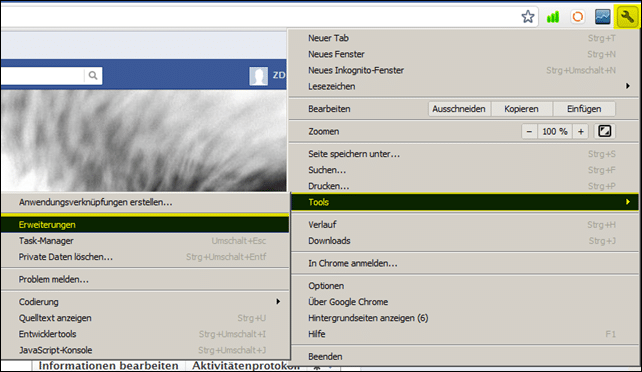Choose Seite speichern unter…
This screenshot has height=372, width=642.
click(x=464, y=154)
